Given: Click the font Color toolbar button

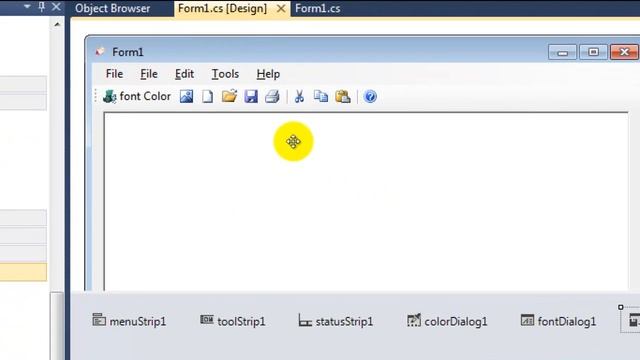Looking at the screenshot, I should pyautogui.click(x=136, y=96).
